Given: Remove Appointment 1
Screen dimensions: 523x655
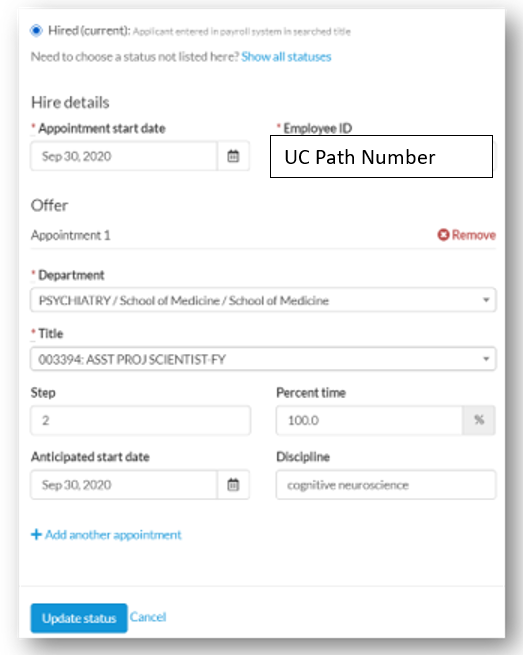Looking at the screenshot, I should point(467,235).
